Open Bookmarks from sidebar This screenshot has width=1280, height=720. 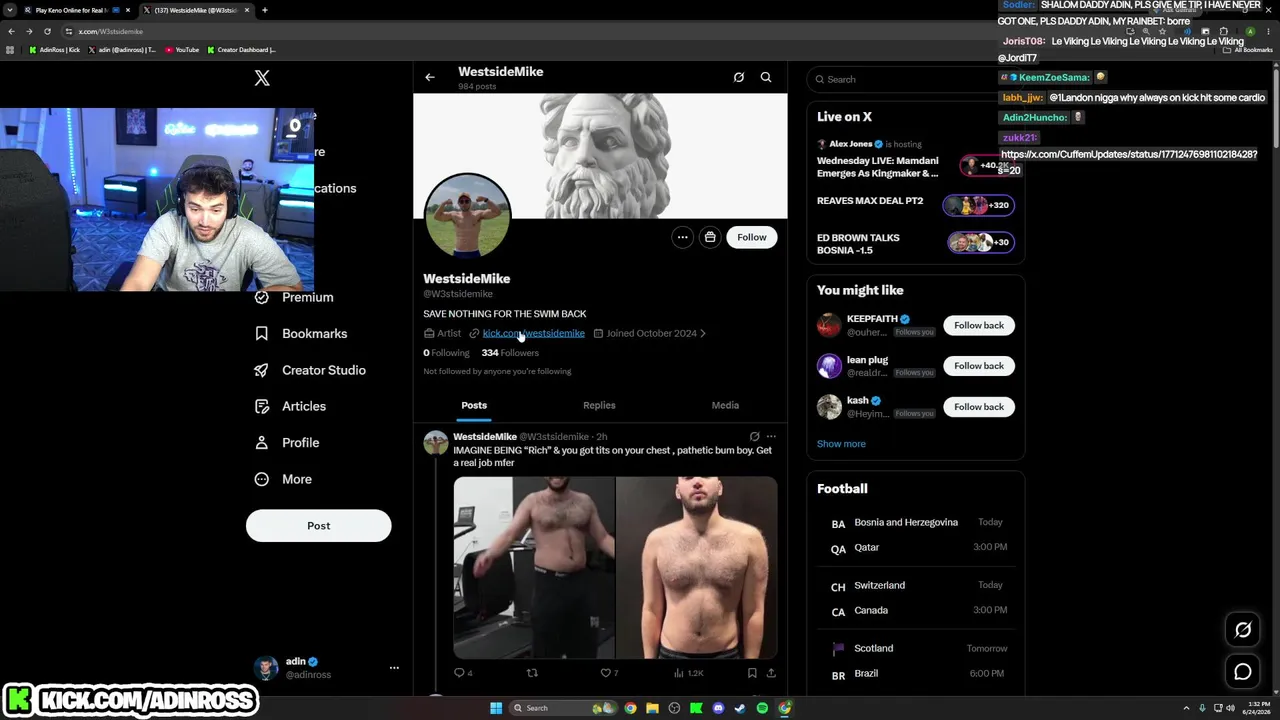point(301,333)
